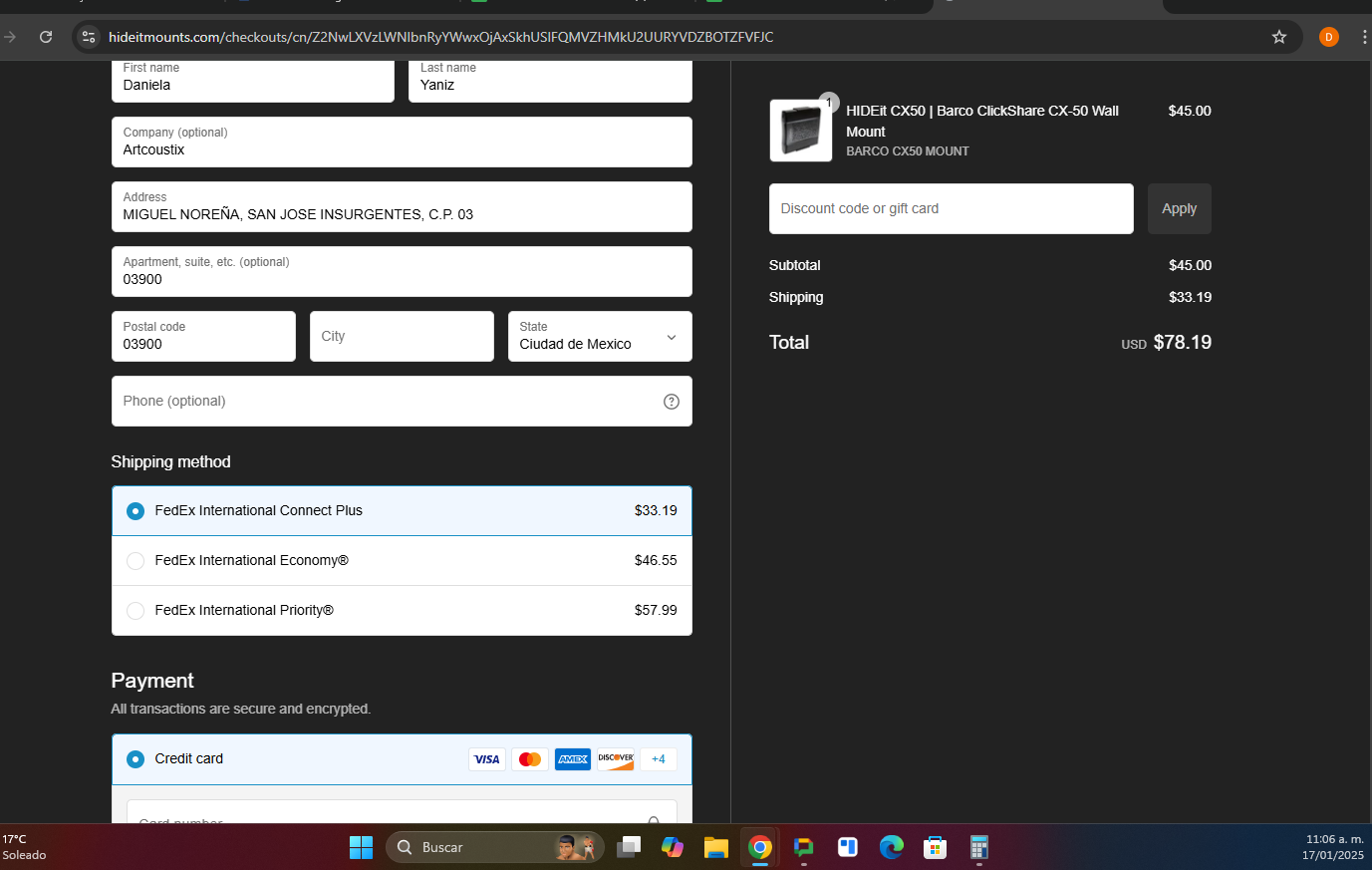Click the phone help question mark icon

point(672,402)
